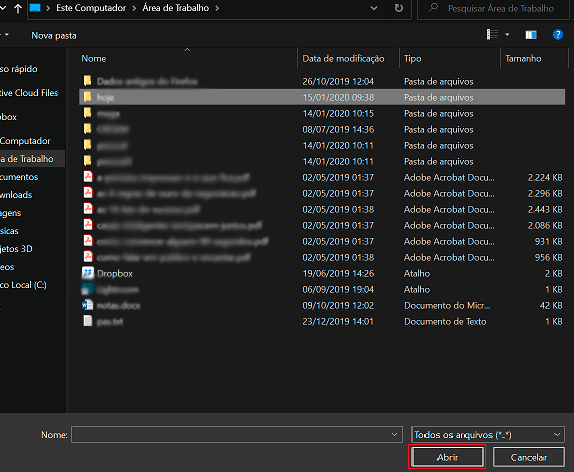Click the refresh icon in address bar
The width and height of the screenshot is (574, 472).
click(399, 8)
